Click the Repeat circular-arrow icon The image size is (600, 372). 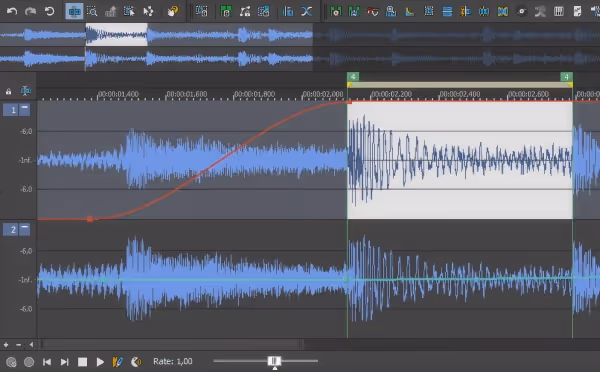point(49,11)
